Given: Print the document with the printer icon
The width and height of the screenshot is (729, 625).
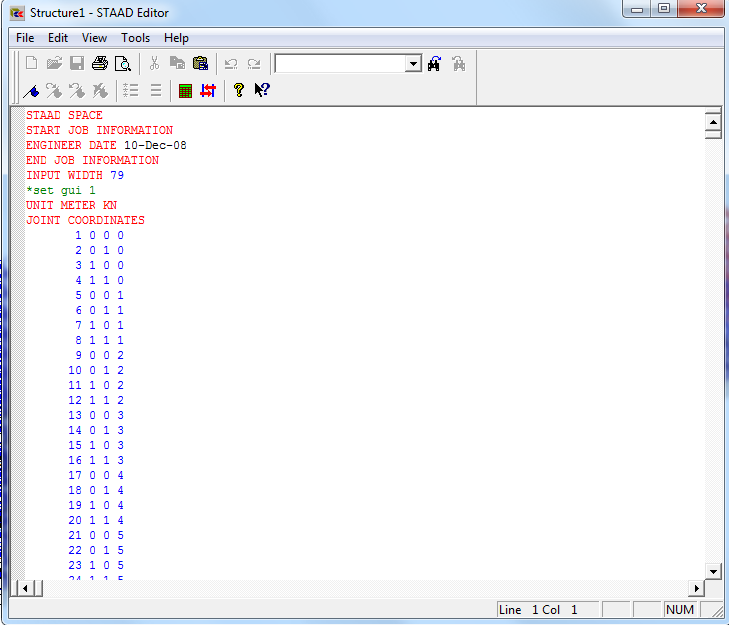Looking at the screenshot, I should pyautogui.click(x=100, y=64).
